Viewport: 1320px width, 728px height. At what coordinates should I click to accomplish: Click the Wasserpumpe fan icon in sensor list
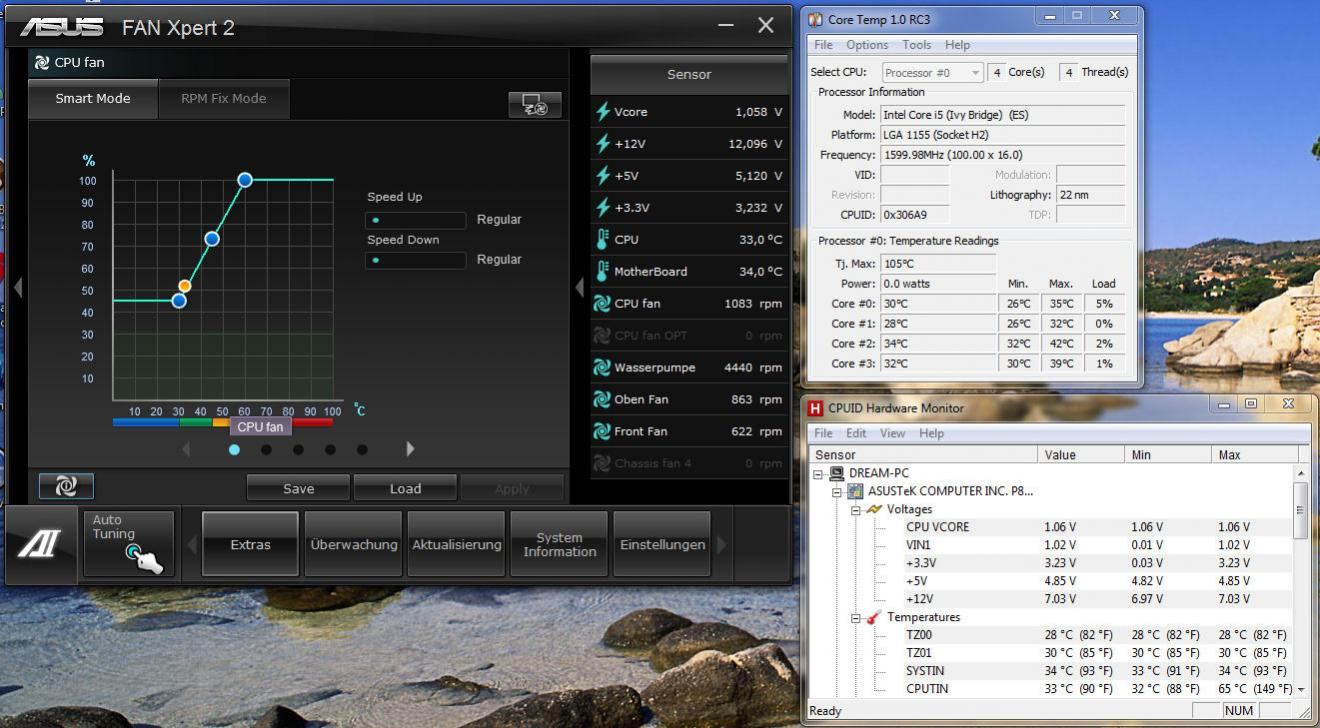click(602, 367)
